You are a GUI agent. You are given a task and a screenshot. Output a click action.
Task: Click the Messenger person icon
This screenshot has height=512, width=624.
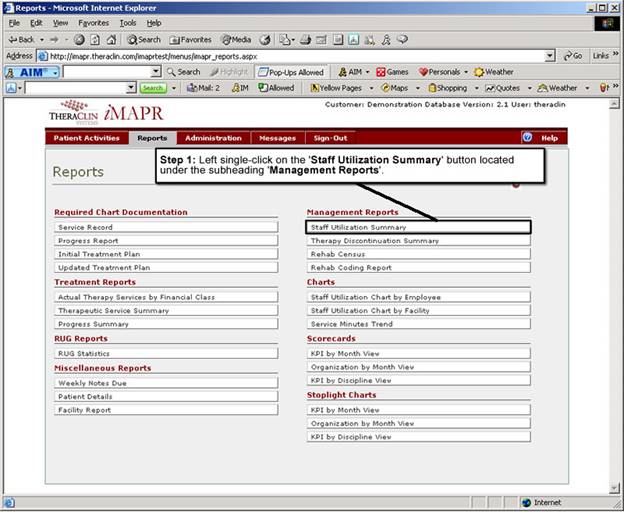(386, 39)
